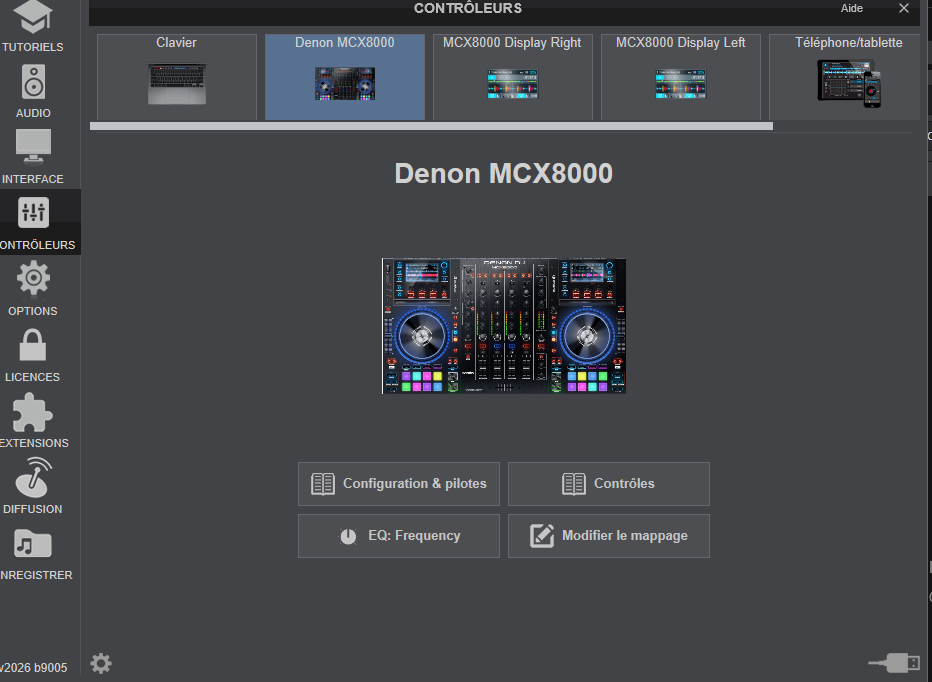Switch to MCX8000 Display Left tab
Screen dimensions: 932x682
click(x=680, y=76)
